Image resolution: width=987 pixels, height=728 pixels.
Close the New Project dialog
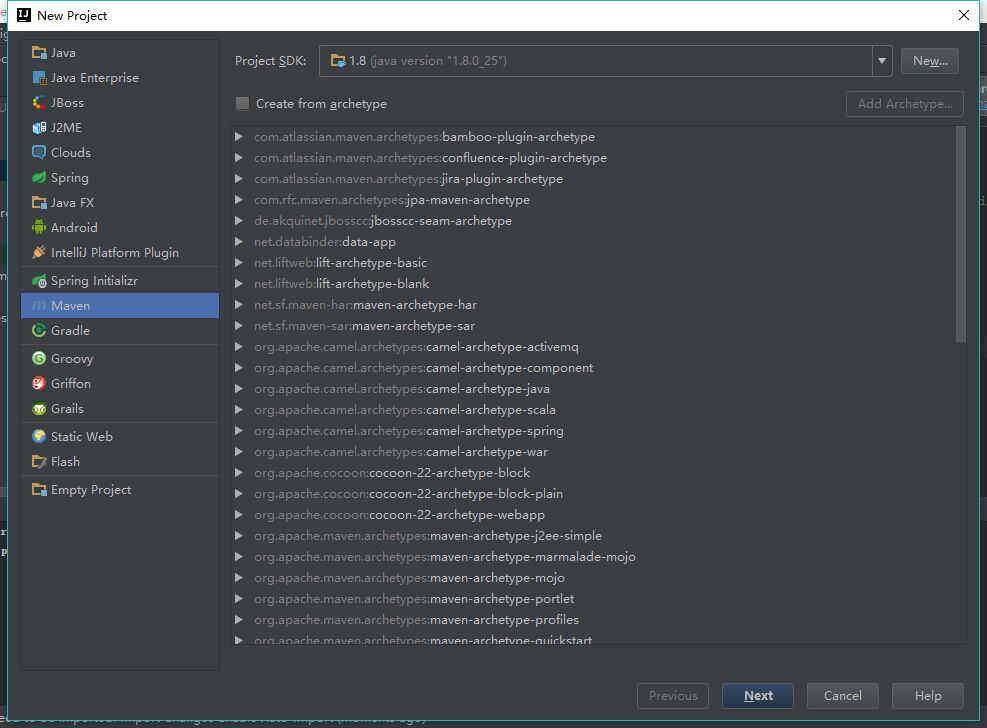[x=964, y=15]
